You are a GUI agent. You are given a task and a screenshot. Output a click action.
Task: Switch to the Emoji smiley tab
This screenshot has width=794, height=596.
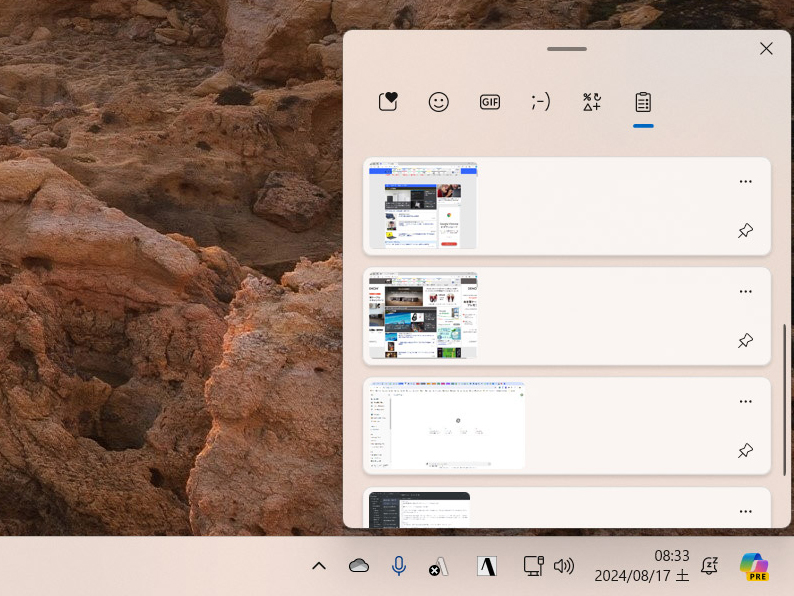tap(439, 102)
